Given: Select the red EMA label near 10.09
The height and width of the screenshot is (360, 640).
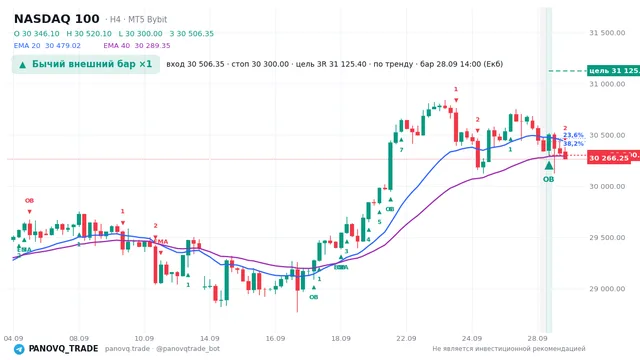Looking at the screenshot, I should click(x=162, y=242).
